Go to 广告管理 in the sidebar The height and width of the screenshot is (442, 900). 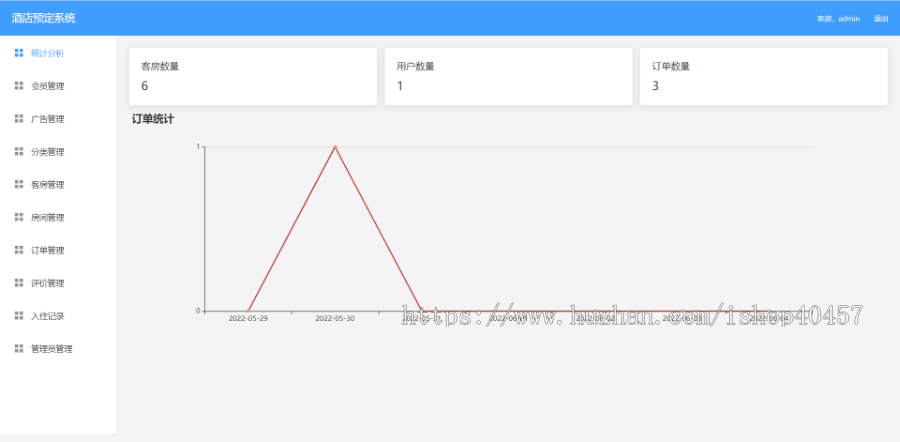tap(58, 119)
